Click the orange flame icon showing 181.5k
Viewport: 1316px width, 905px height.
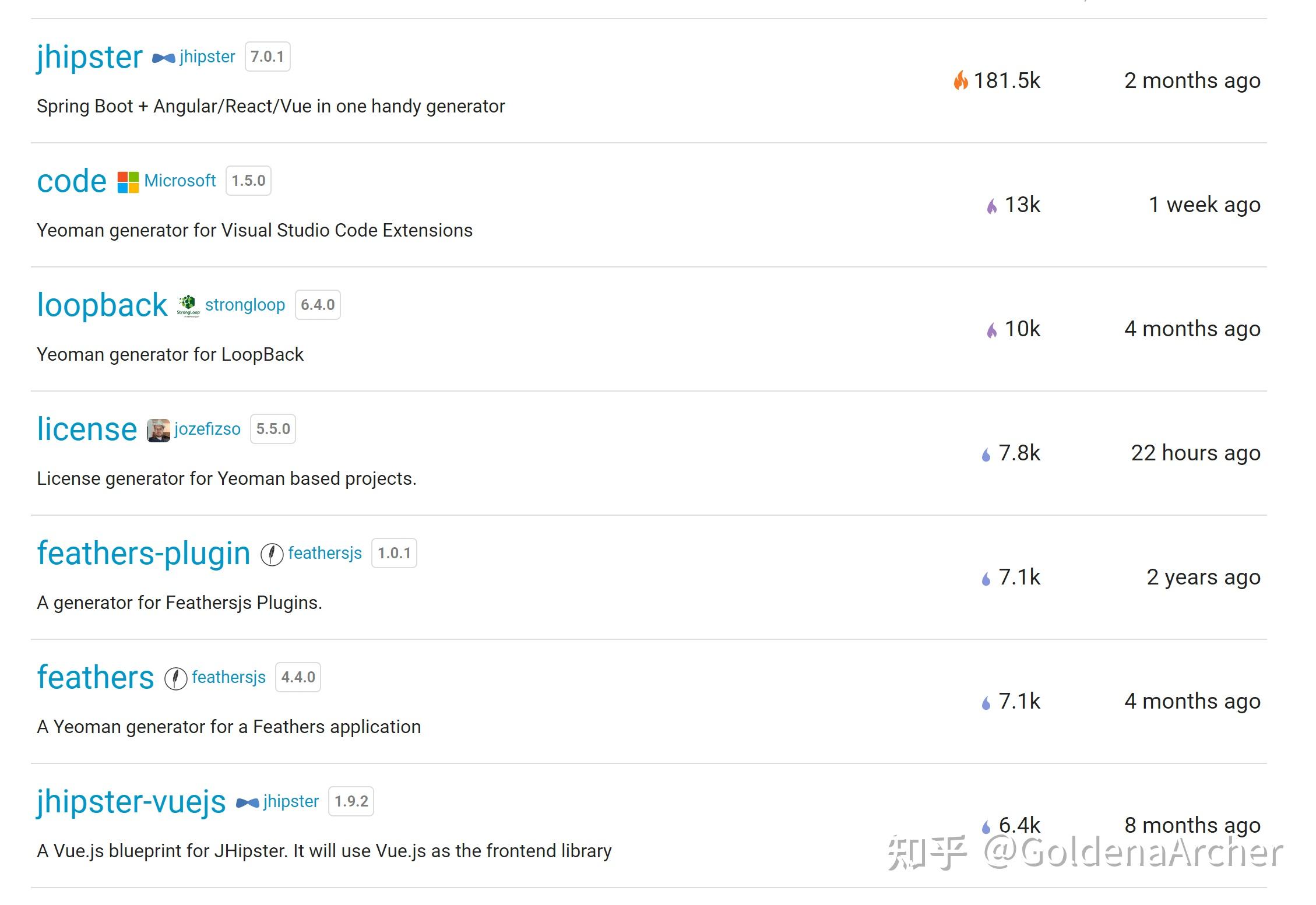(961, 80)
